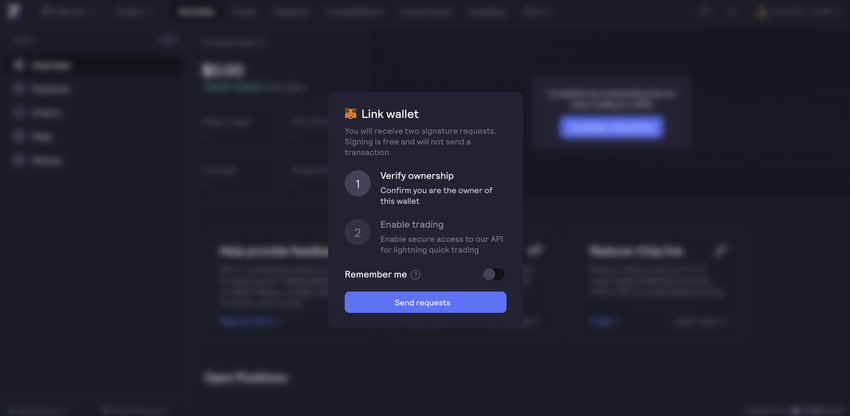850x416 pixels.
Task: Click the blue onboarding button in the banner
Action: click(611, 127)
